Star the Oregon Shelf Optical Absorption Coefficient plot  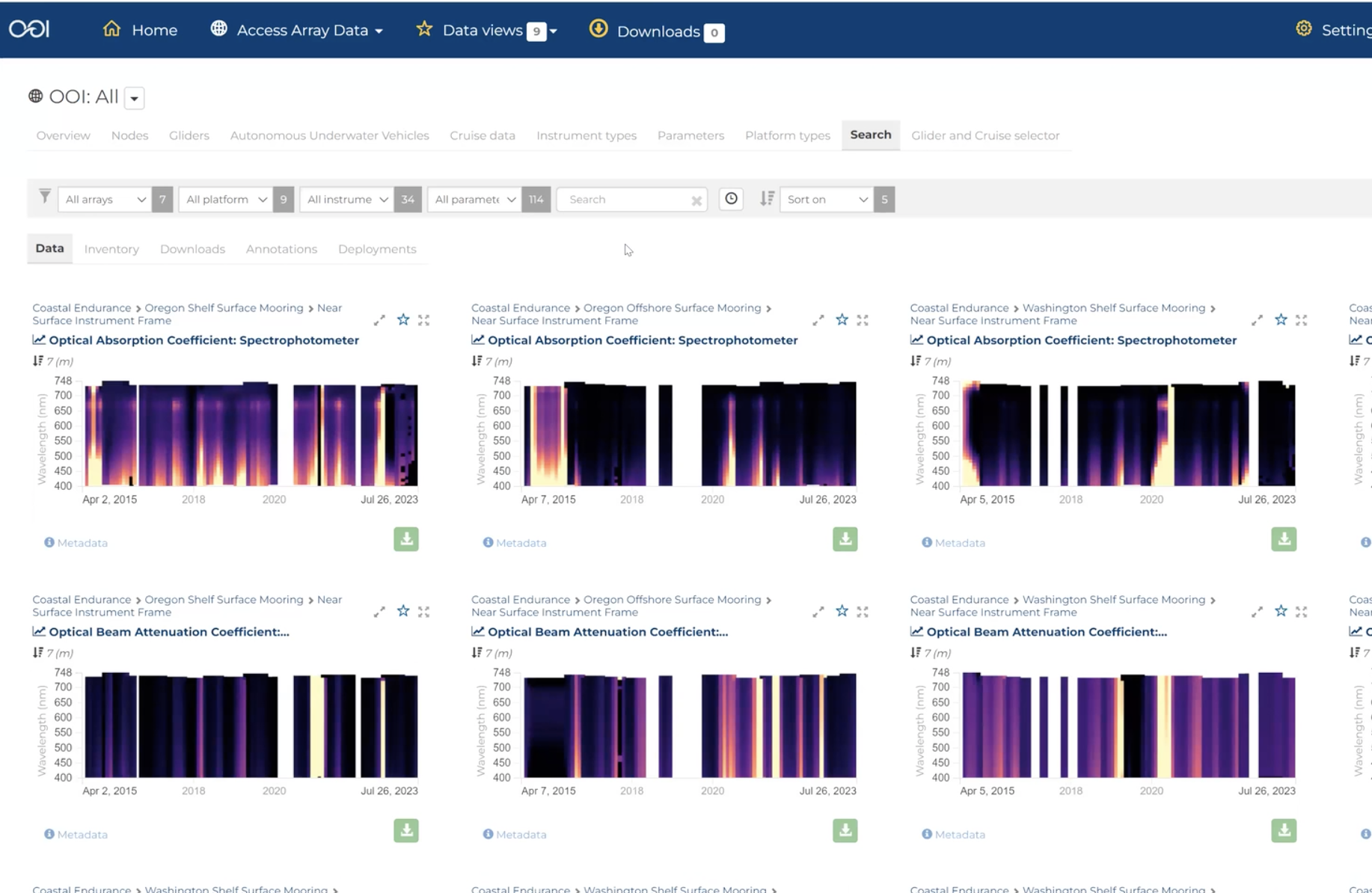point(402,319)
